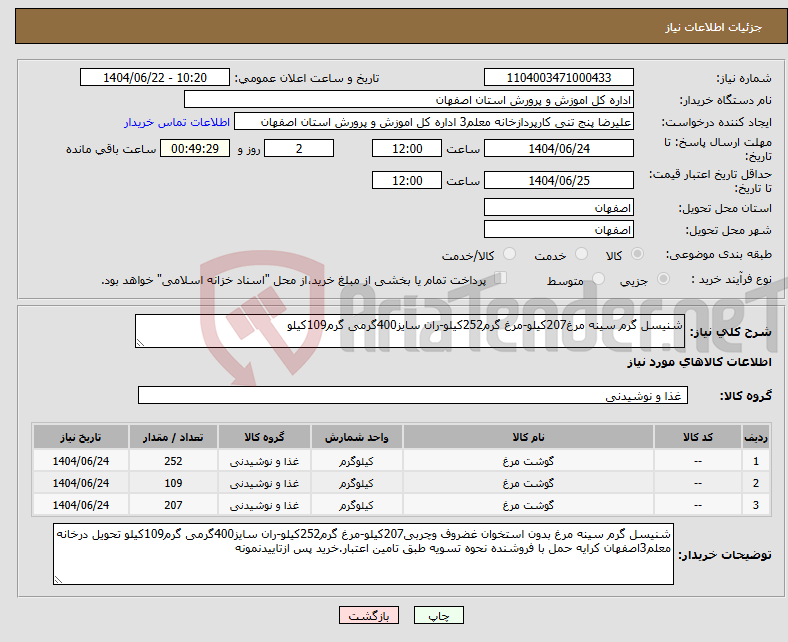Click گوشت مرغ name in row 1

click(x=528, y=461)
